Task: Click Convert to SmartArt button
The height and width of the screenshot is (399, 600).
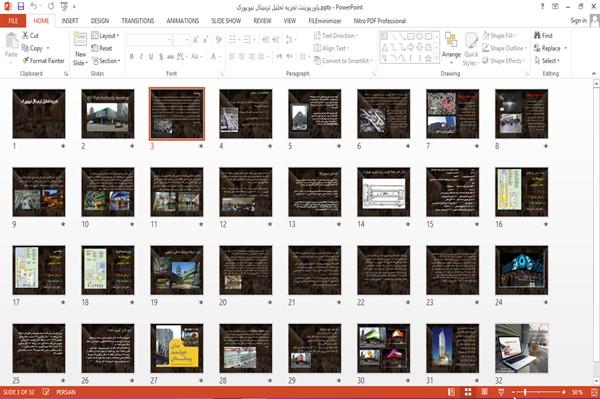Action: pos(344,60)
